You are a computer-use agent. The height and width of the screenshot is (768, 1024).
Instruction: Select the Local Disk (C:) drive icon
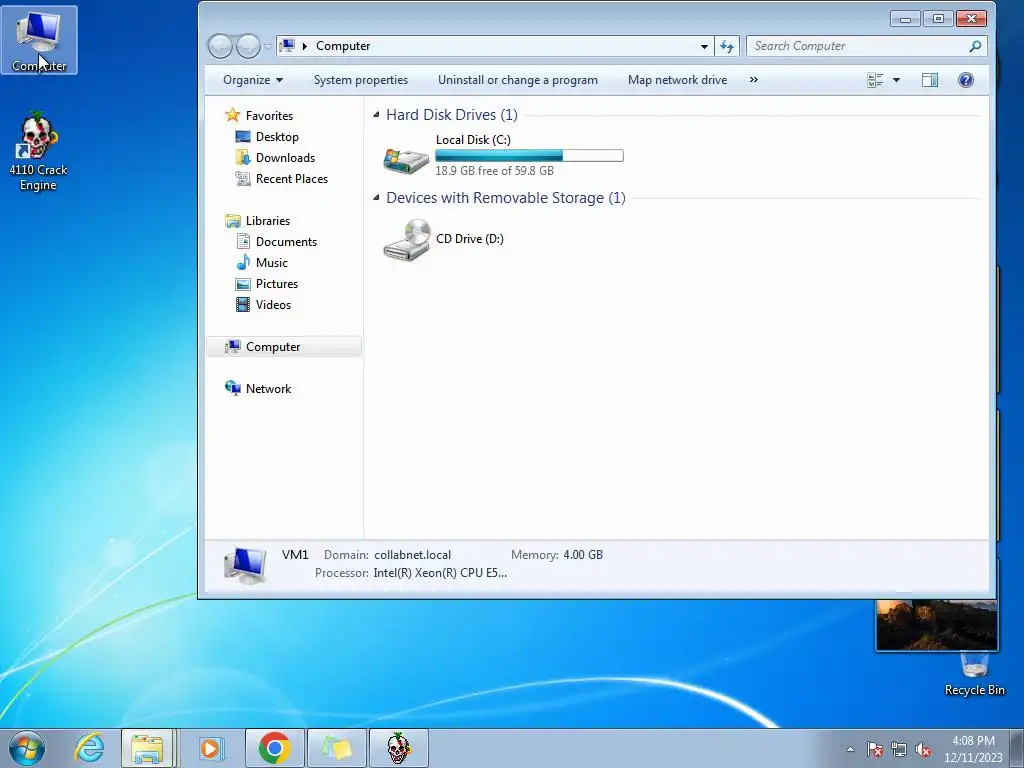[406, 159]
